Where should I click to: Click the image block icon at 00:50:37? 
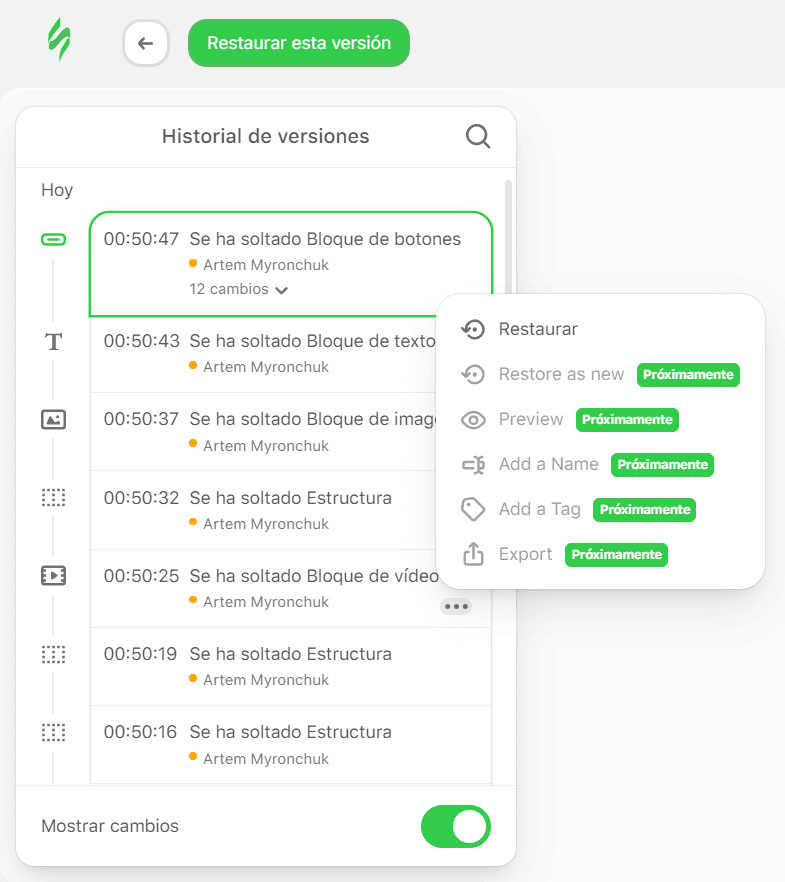click(x=53, y=420)
